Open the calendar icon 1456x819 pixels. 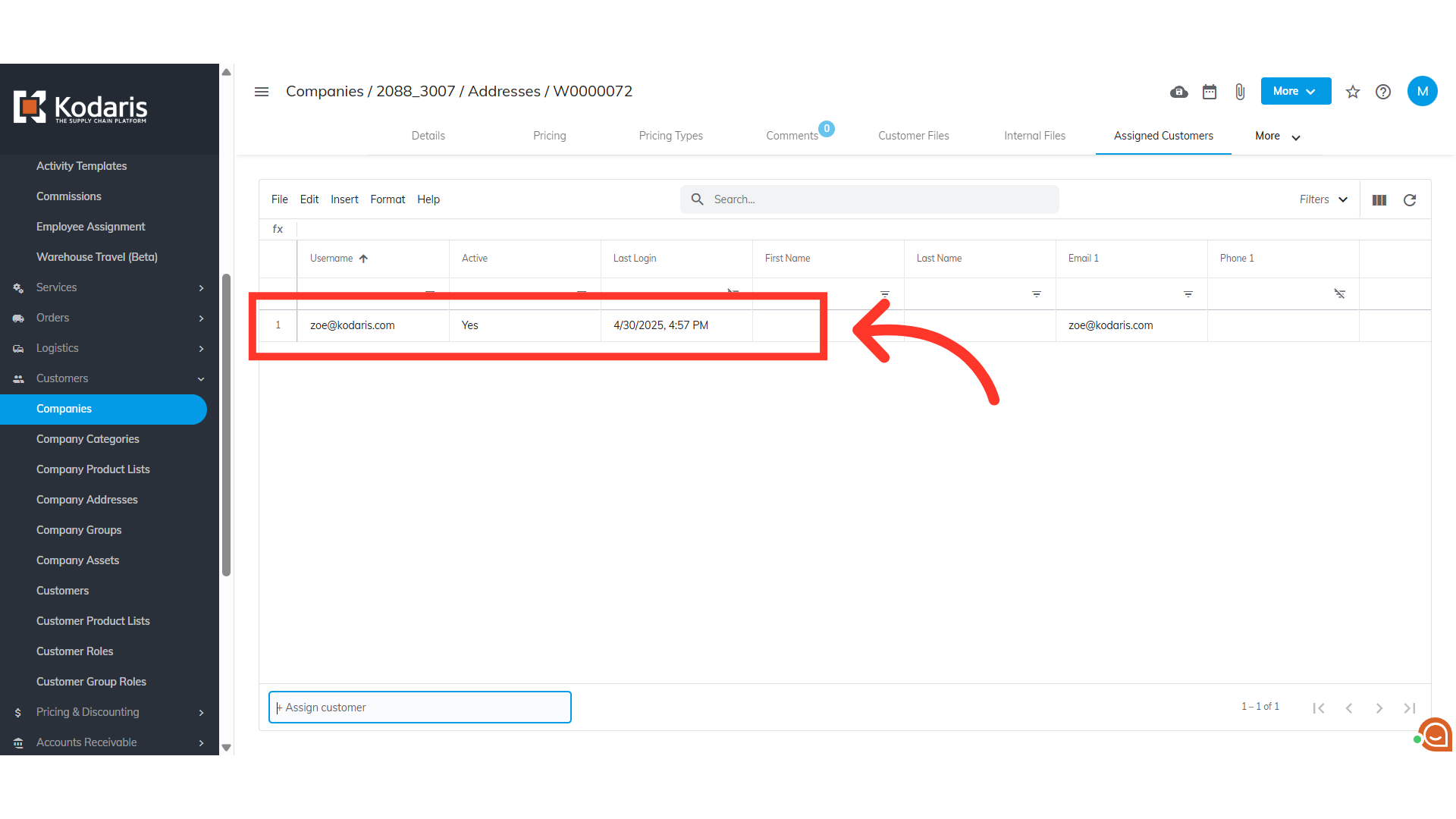point(1210,92)
